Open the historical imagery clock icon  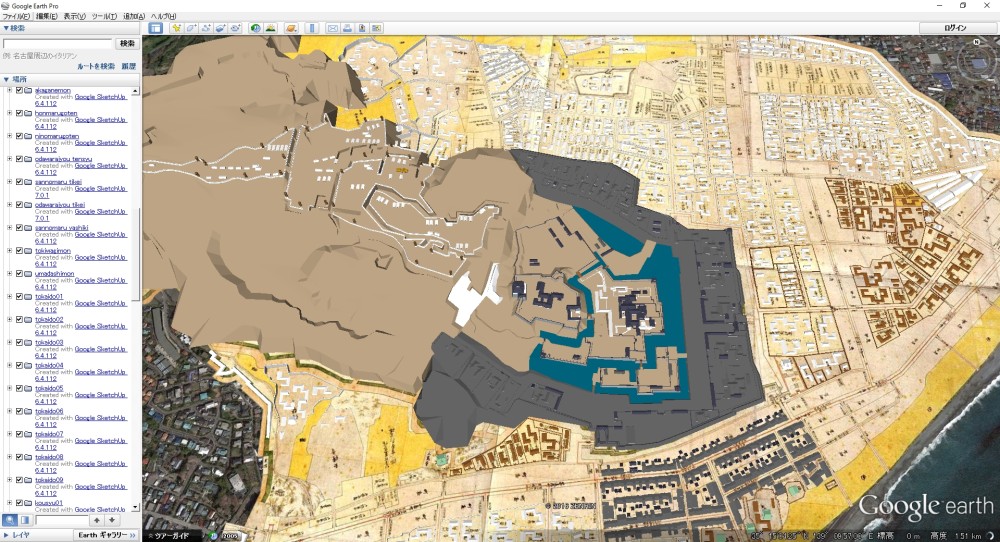pos(256,28)
